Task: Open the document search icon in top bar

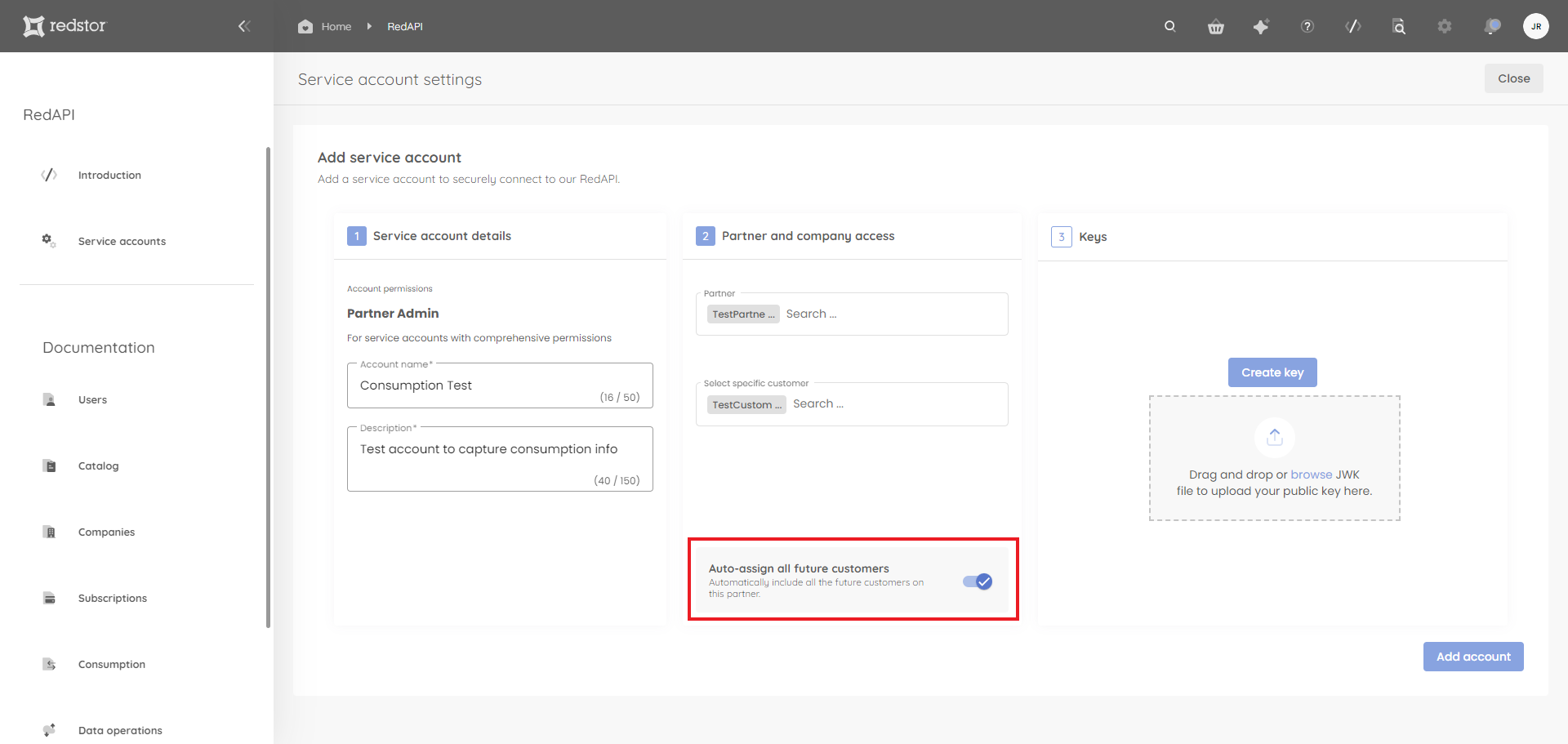Action: click(x=1398, y=26)
